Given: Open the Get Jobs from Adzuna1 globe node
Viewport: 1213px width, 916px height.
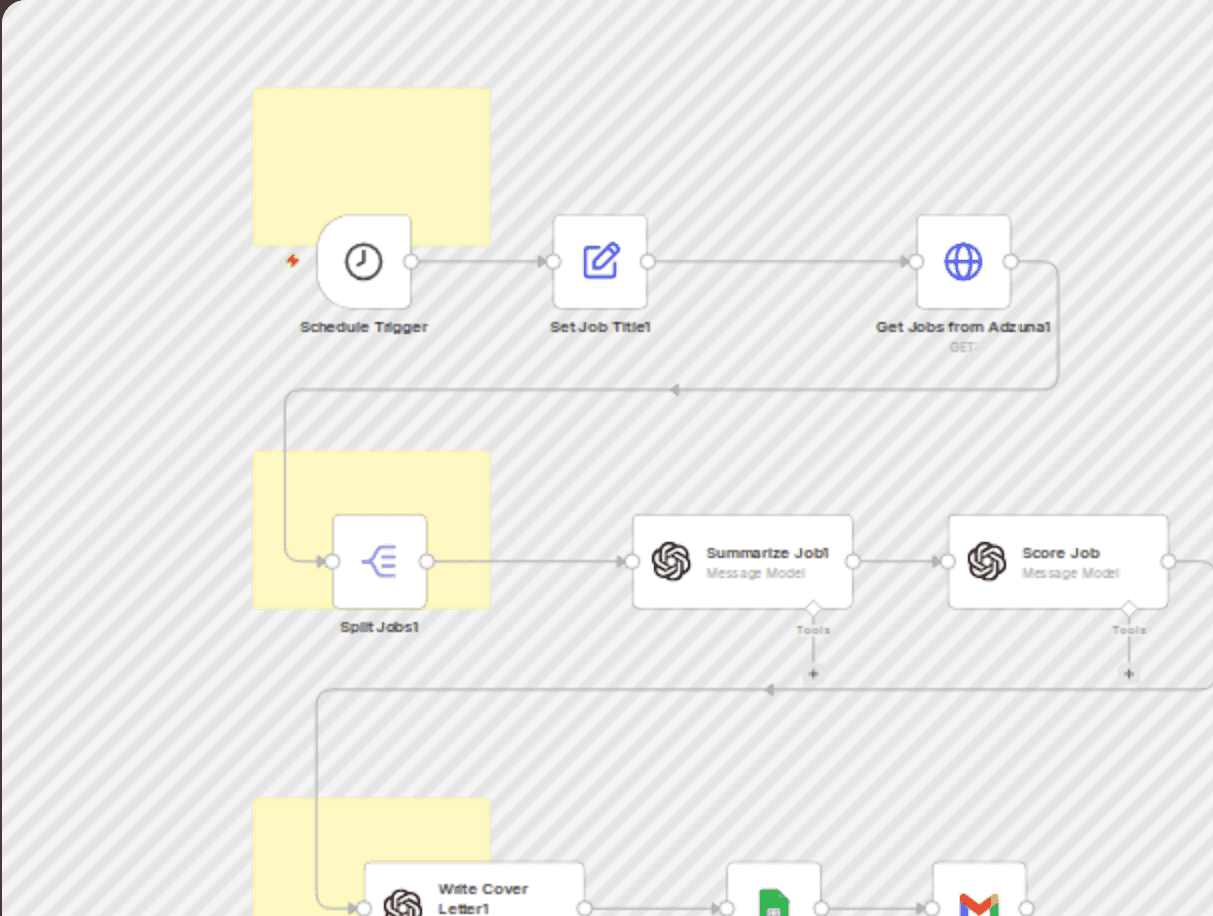Looking at the screenshot, I should point(964,262).
